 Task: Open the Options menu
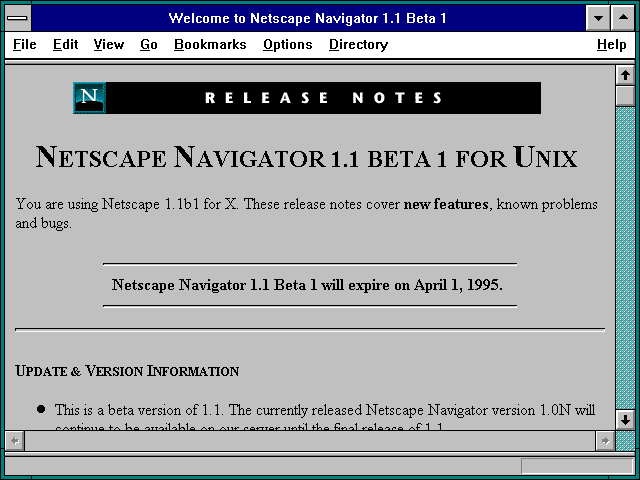(287, 44)
